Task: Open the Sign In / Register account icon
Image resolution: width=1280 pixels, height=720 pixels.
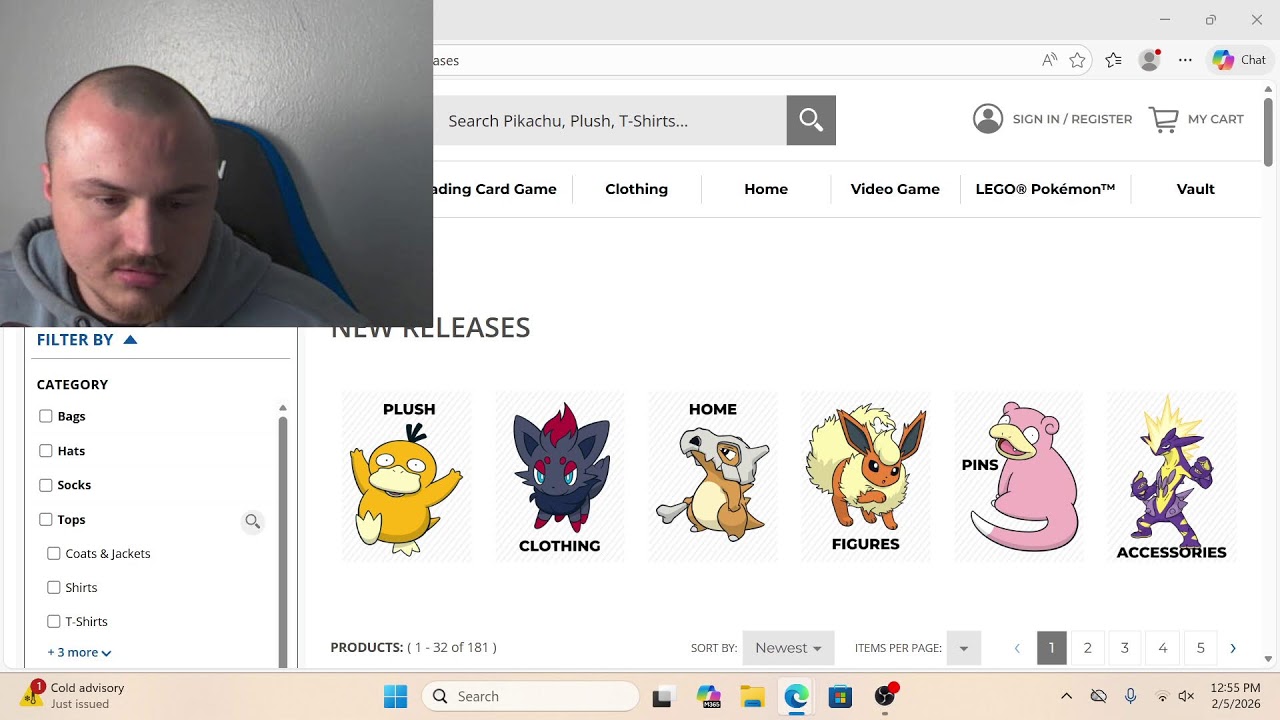Action: [988, 119]
